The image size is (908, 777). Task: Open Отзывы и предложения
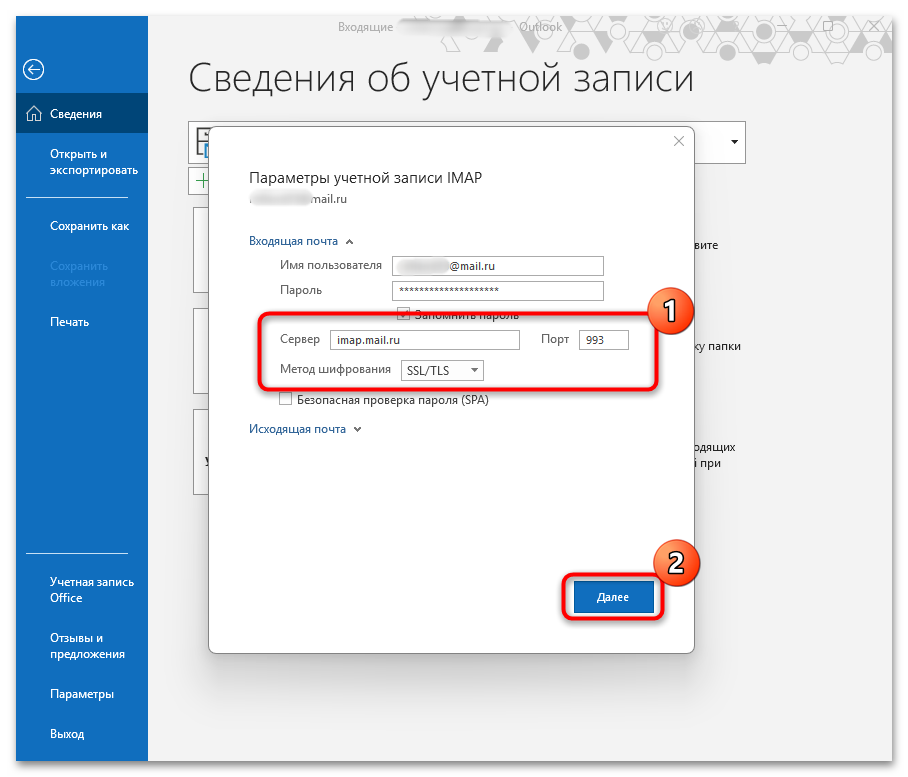(87, 646)
